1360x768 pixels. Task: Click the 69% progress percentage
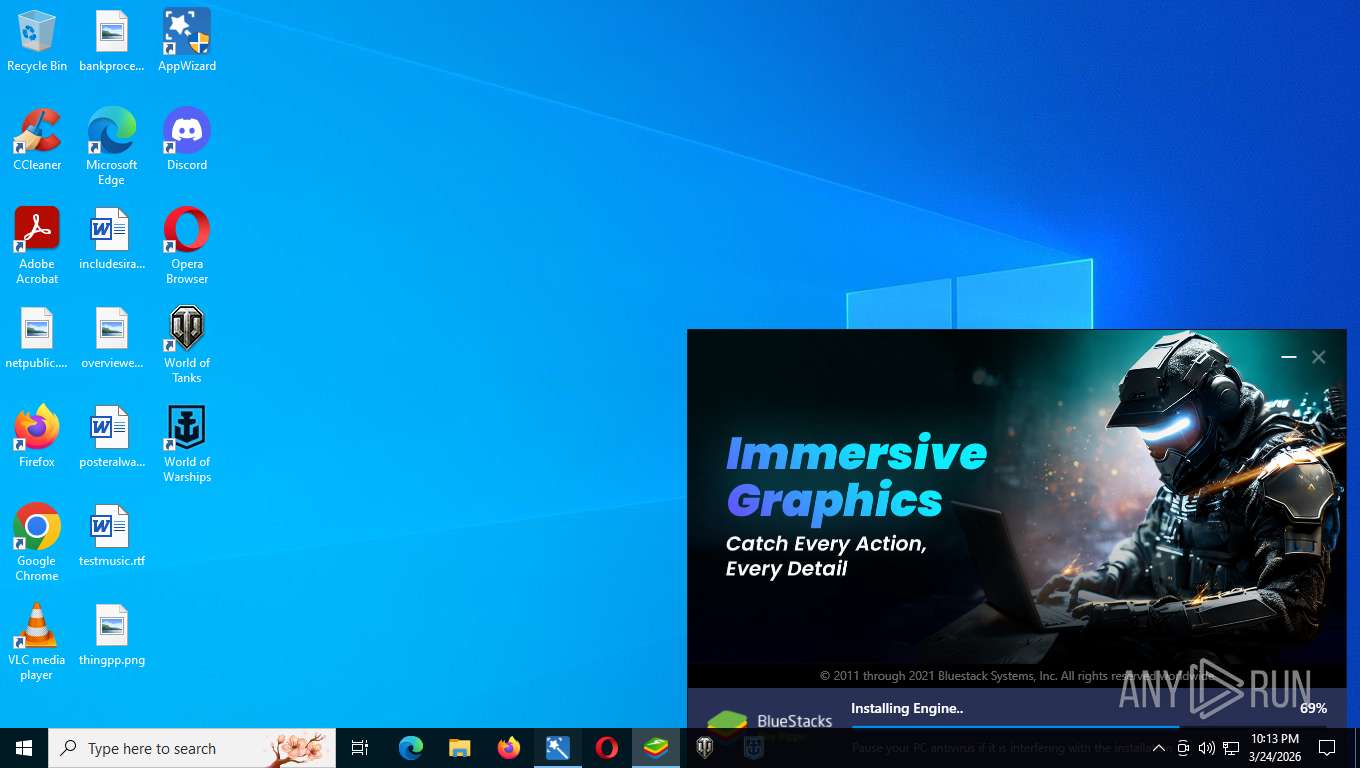click(1314, 708)
